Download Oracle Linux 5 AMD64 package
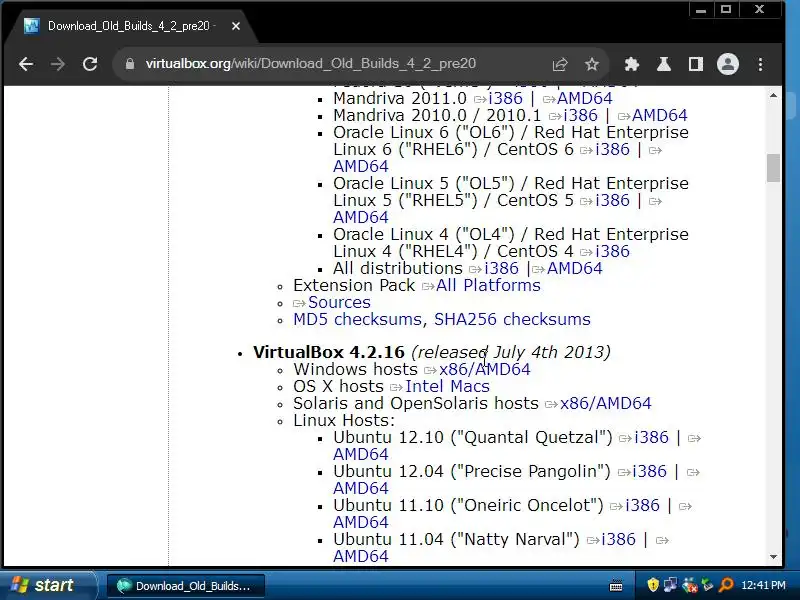Image resolution: width=800 pixels, height=600 pixels. pyautogui.click(x=361, y=217)
